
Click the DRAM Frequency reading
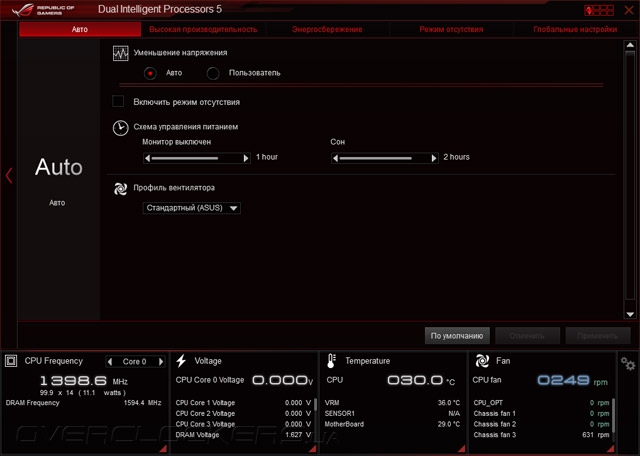pos(83,403)
